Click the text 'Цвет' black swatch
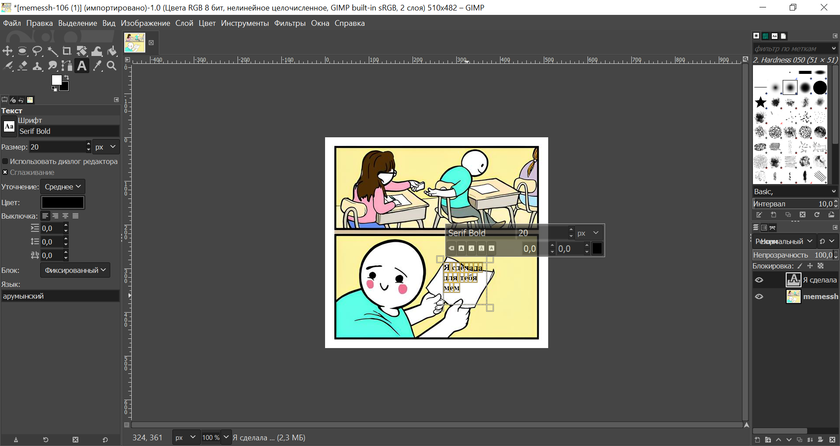 click(x=63, y=202)
